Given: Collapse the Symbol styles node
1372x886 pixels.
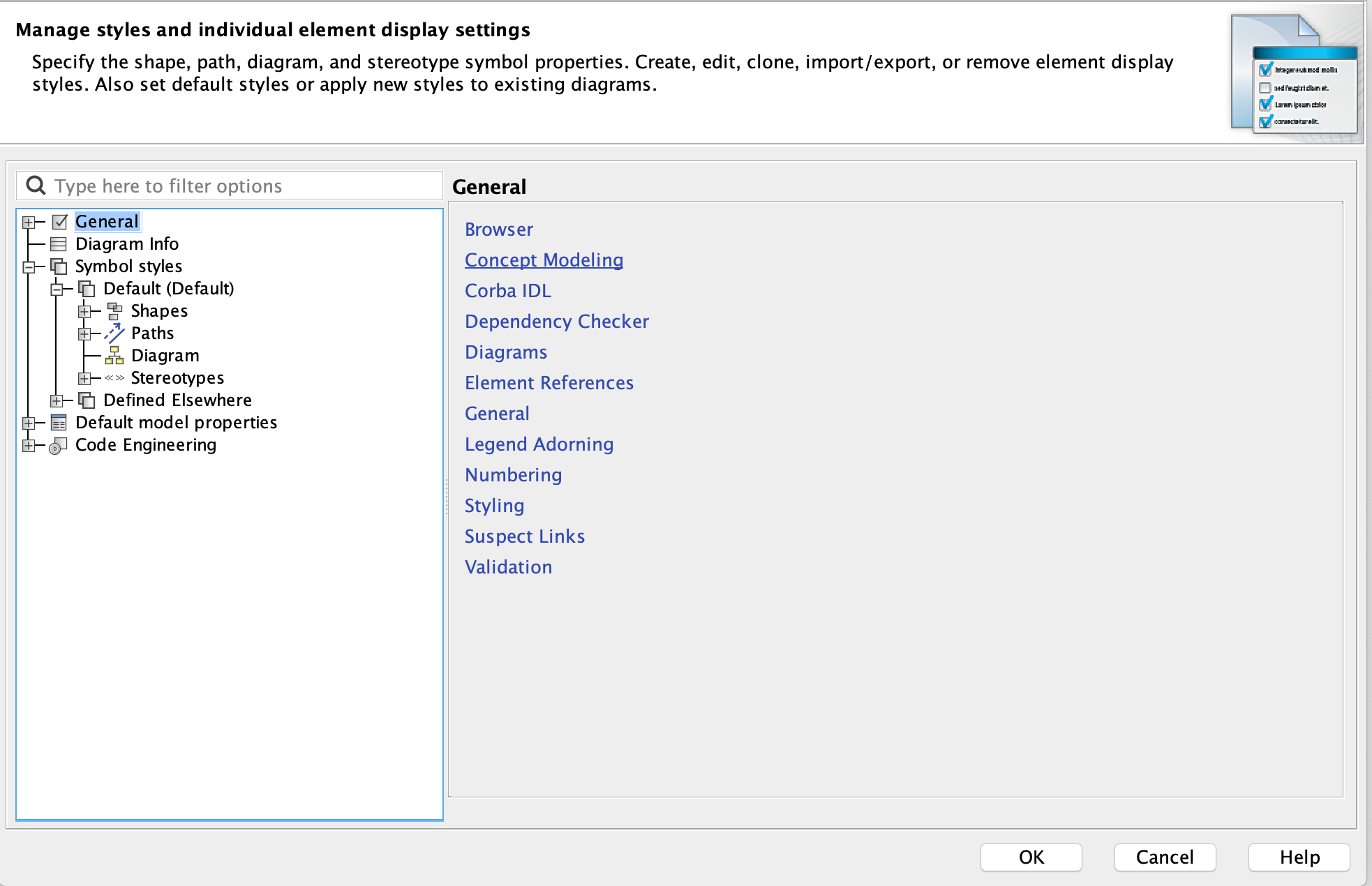Looking at the screenshot, I should [x=29, y=266].
